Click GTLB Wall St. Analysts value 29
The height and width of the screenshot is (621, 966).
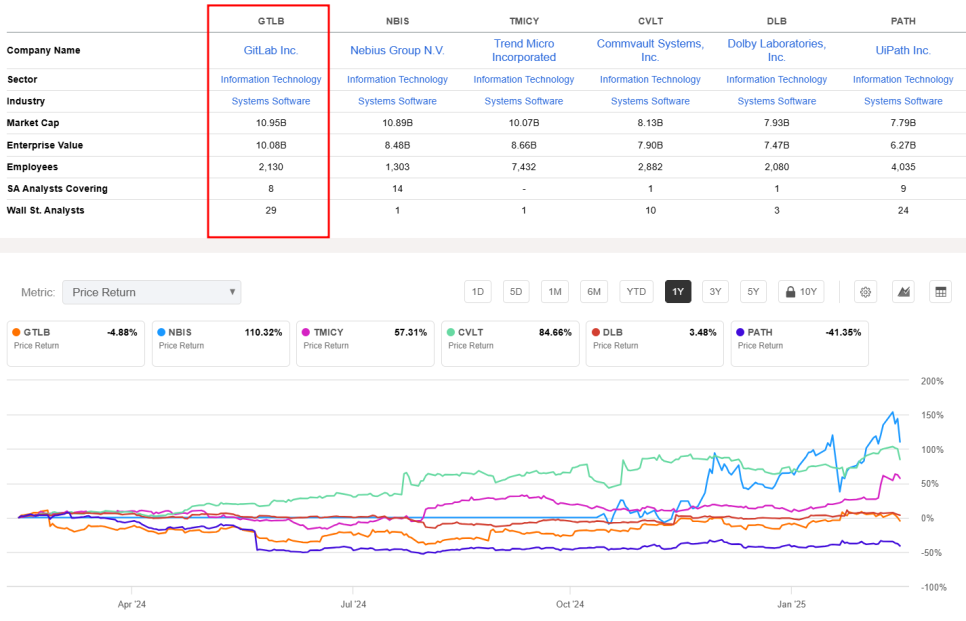click(x=271, y=210)
